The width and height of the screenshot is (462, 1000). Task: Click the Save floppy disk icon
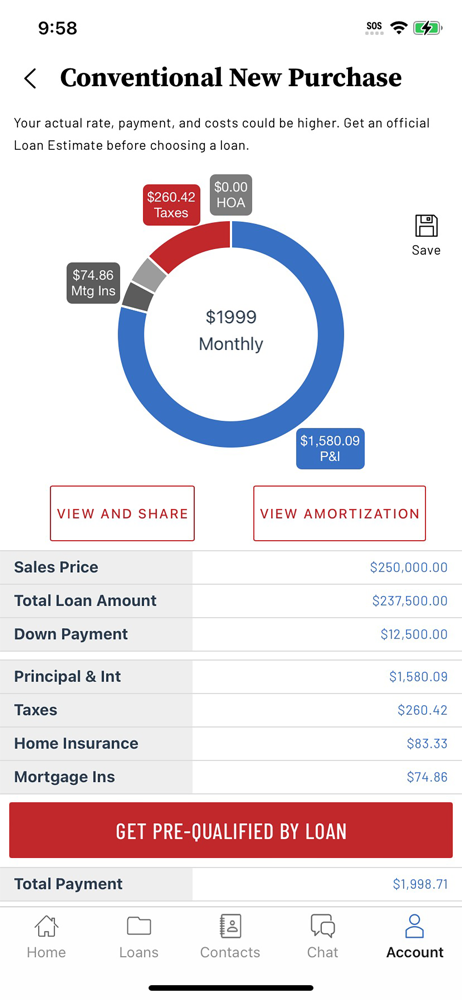click(426, 226)
